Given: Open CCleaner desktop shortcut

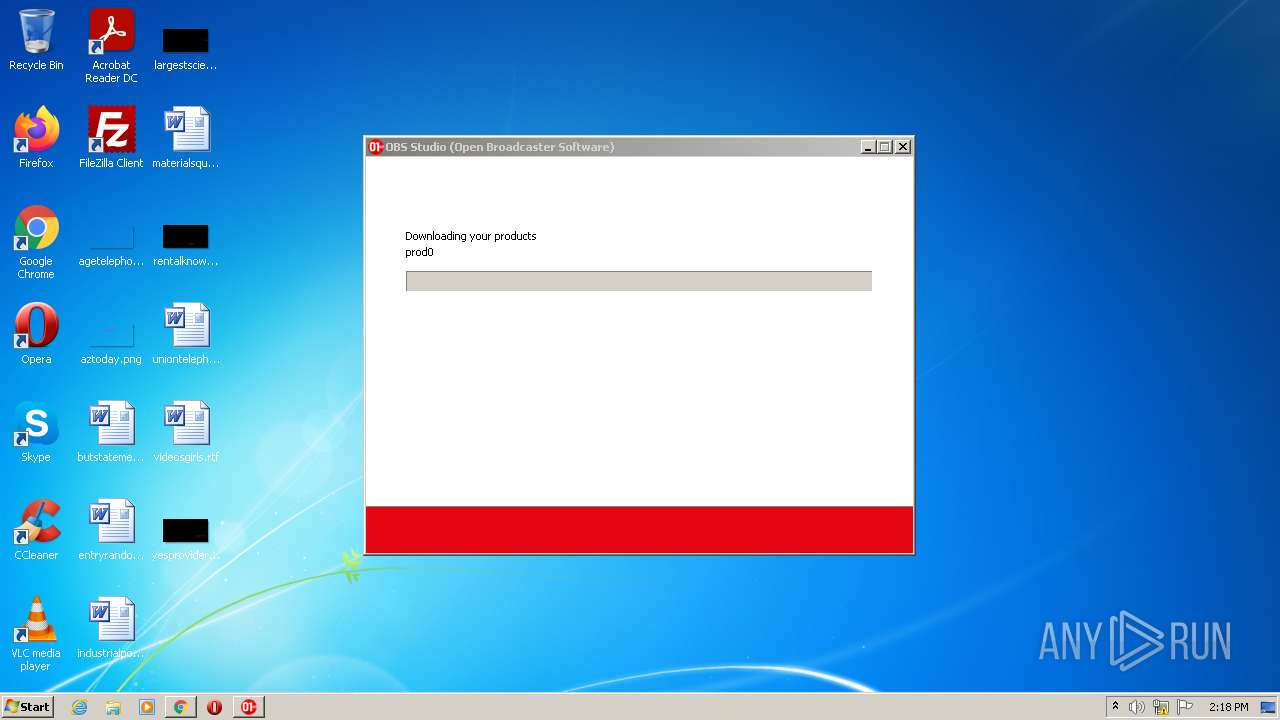Looking at the screenshot, I should coord(36,530).
